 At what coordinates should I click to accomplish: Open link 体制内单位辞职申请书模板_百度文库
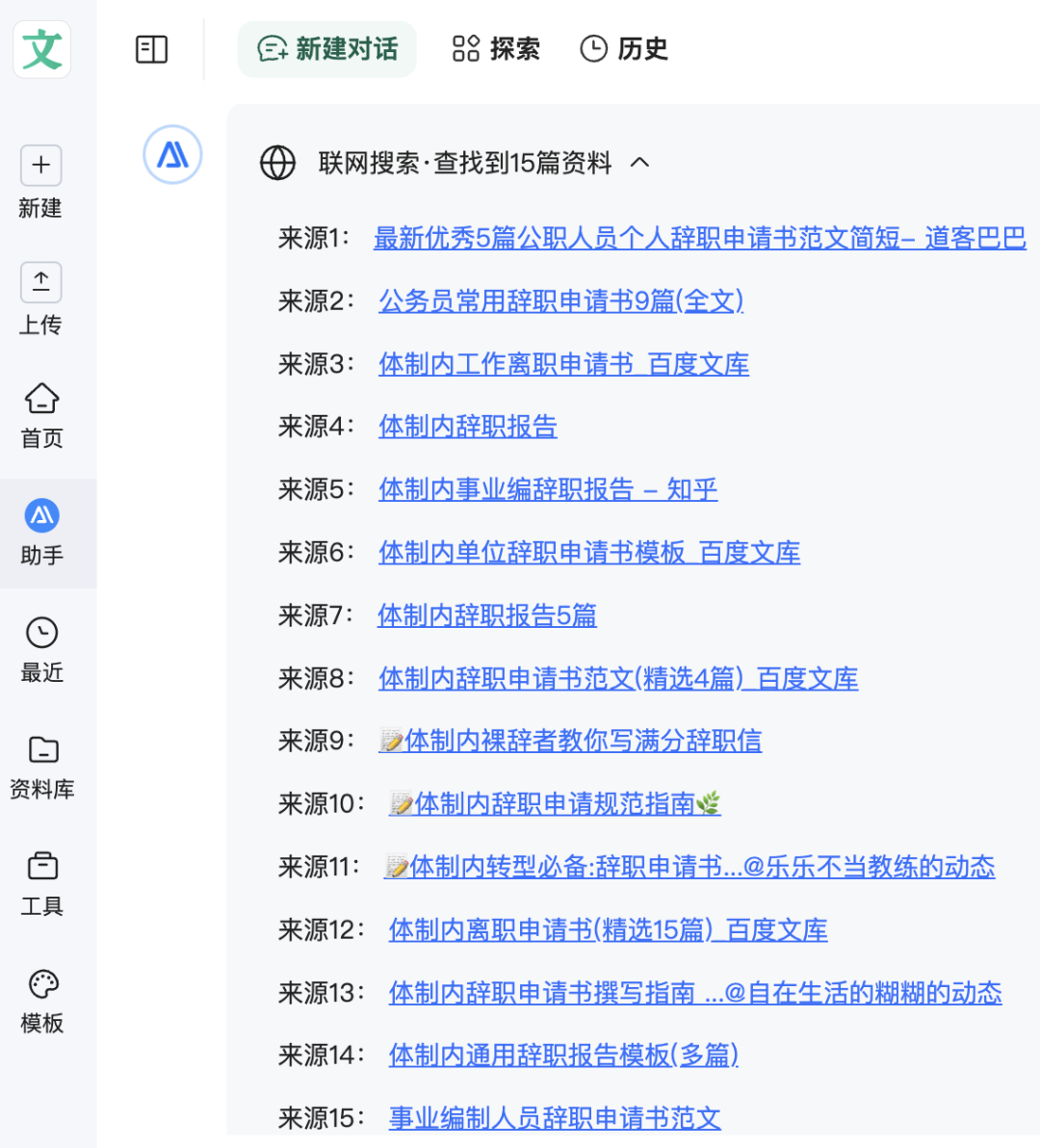tap(589, 552)
